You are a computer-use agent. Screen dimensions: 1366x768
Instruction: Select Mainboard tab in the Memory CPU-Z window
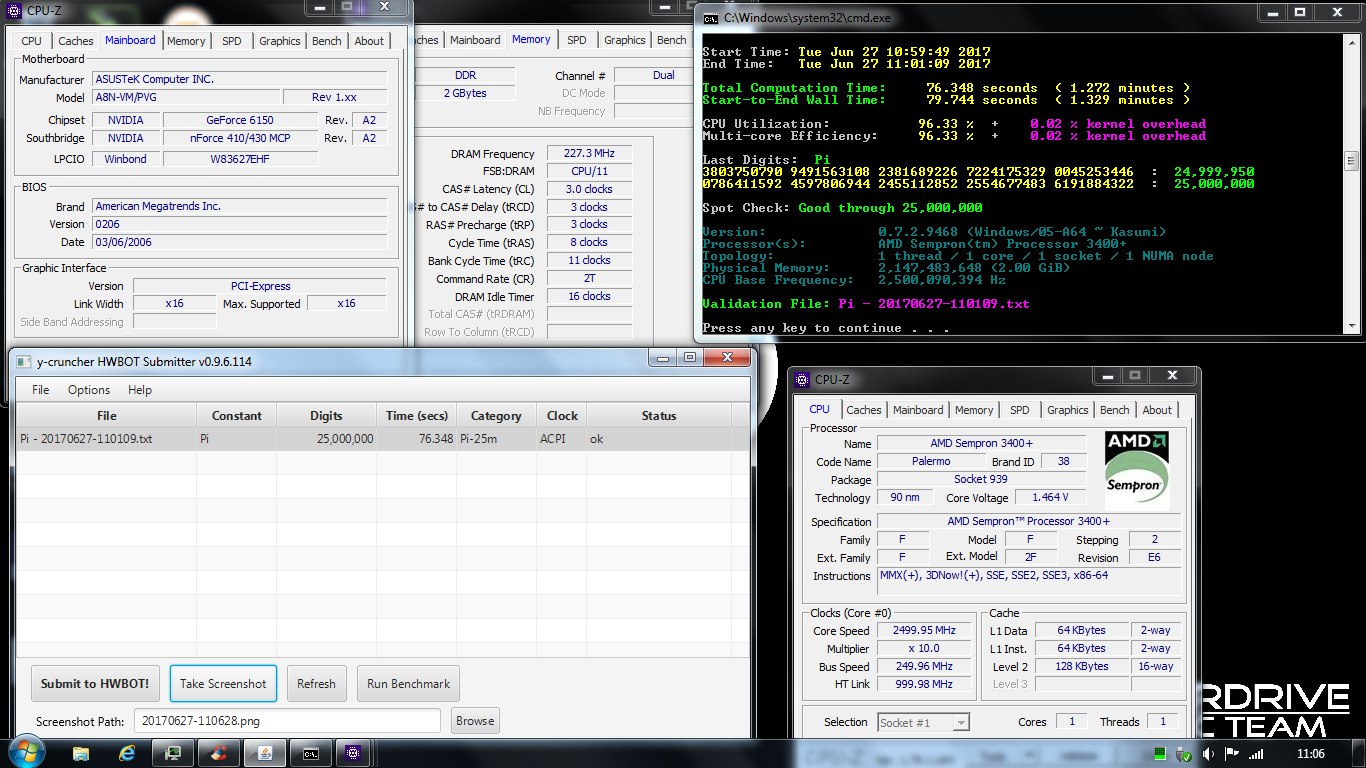click(475, 40)
